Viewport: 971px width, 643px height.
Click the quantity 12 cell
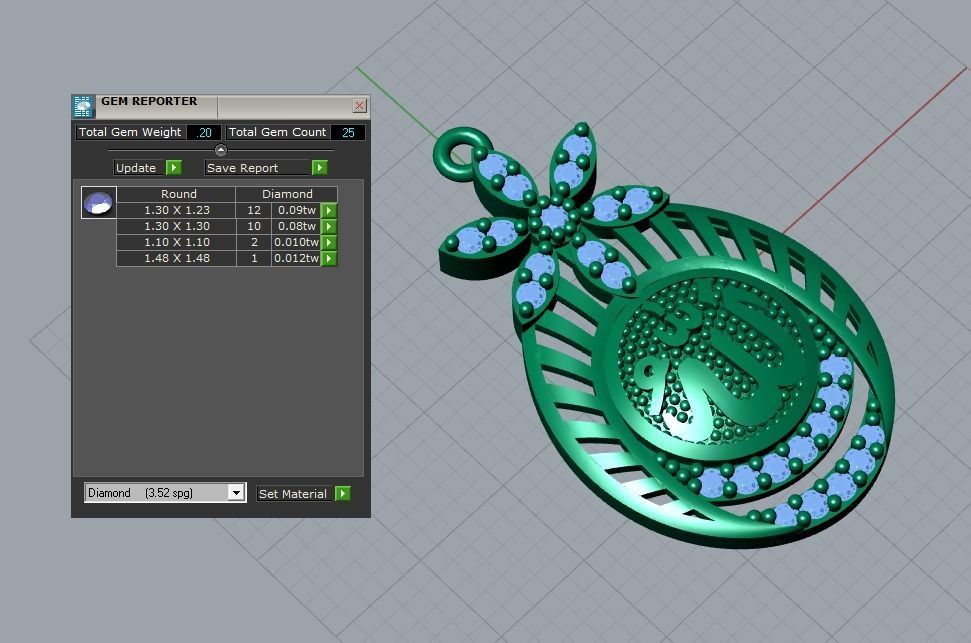coord(254,211)
